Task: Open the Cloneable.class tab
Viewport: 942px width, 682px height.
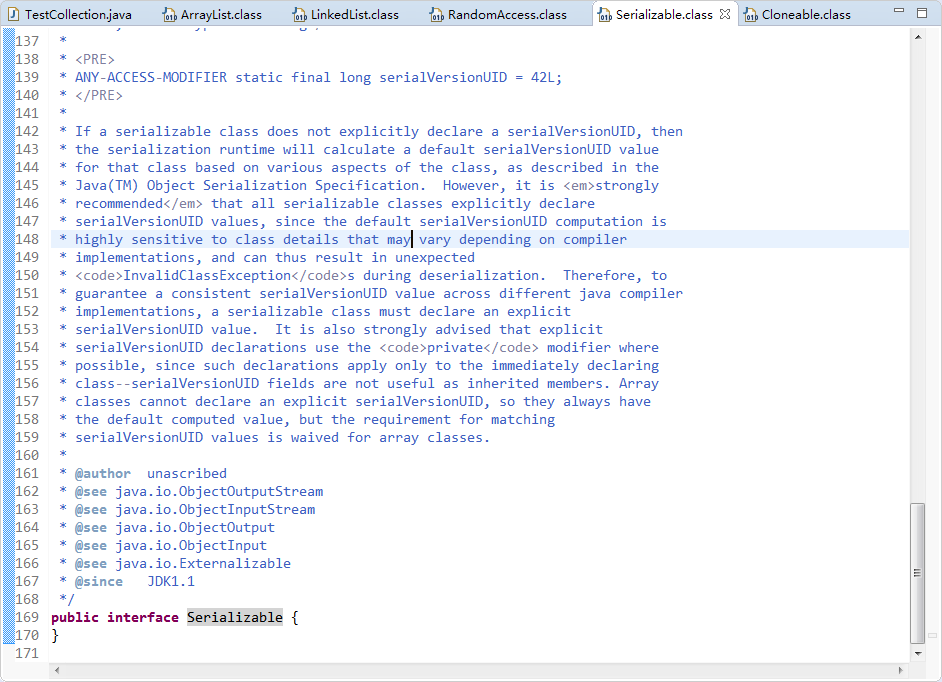Action: pyautogui.click(x=798, y=14)
